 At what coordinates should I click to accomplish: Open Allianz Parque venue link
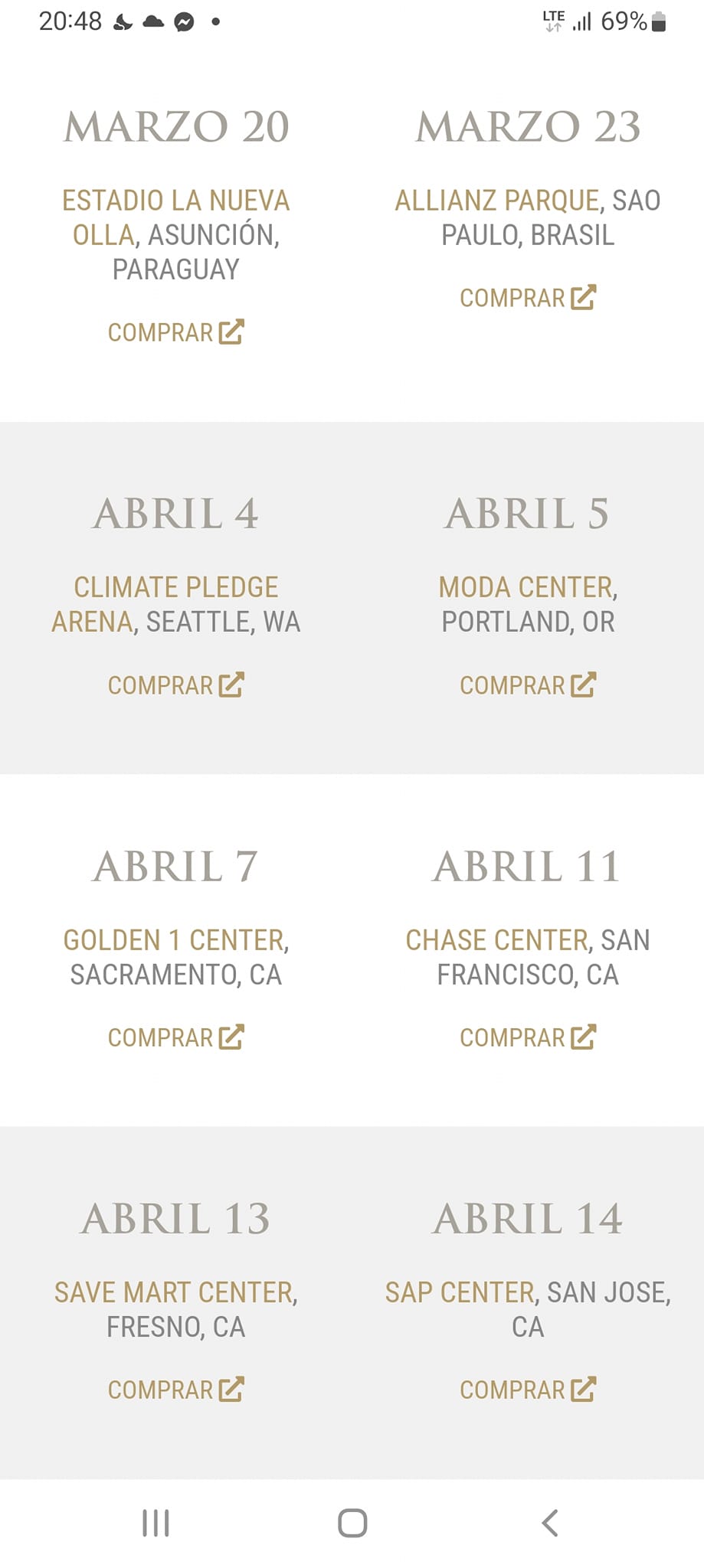[x=496, y=201]
